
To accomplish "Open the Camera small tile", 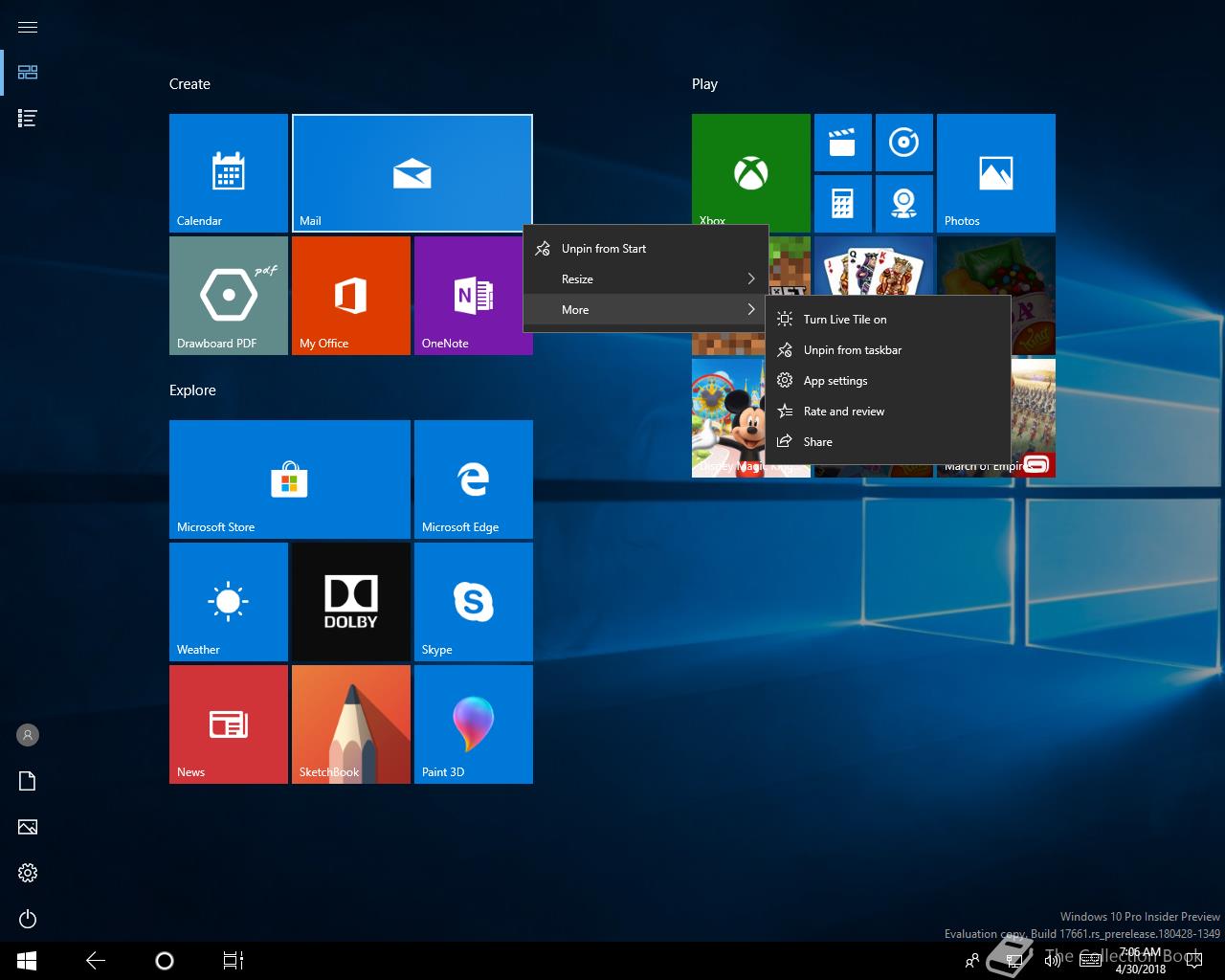I will pyautogui.click(x=904, y=204).
